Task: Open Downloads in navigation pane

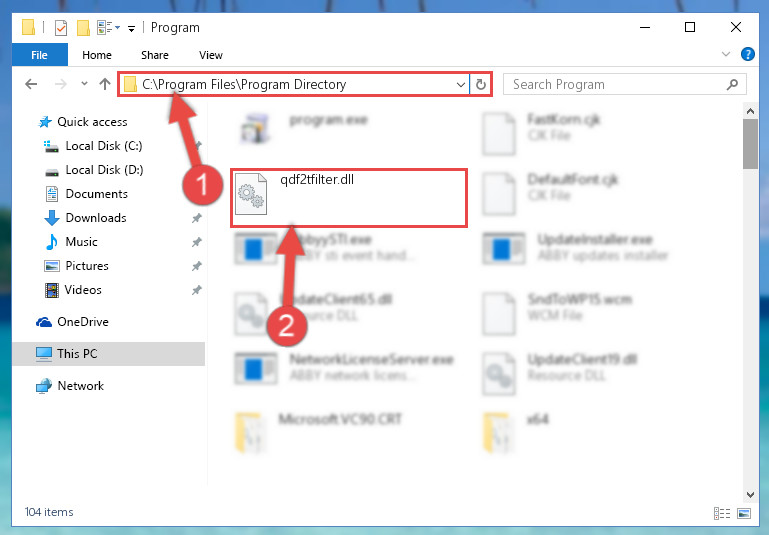Action: [86, 218]
